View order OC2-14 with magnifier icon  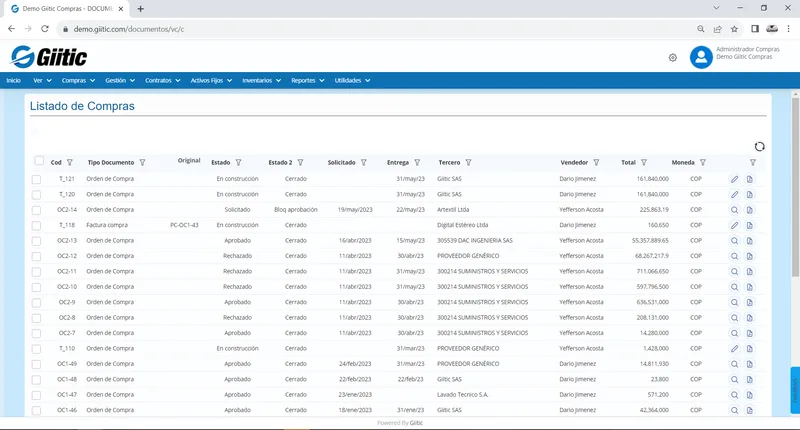pyautogui.click(x=734, y=210)
